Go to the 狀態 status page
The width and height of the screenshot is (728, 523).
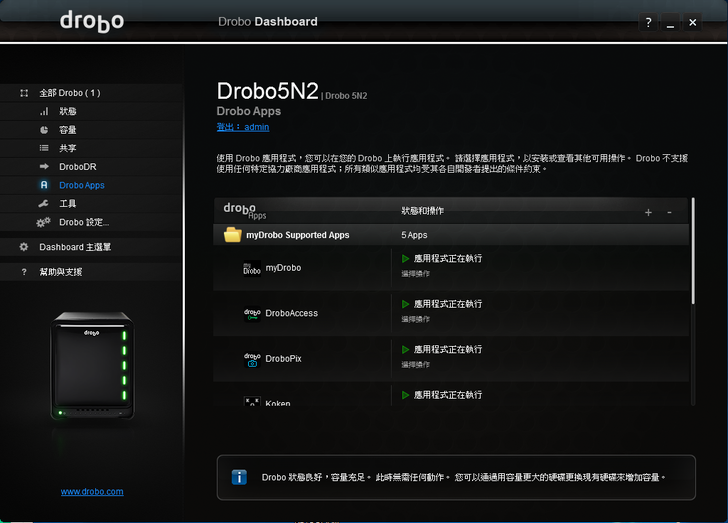pos(68,111)
